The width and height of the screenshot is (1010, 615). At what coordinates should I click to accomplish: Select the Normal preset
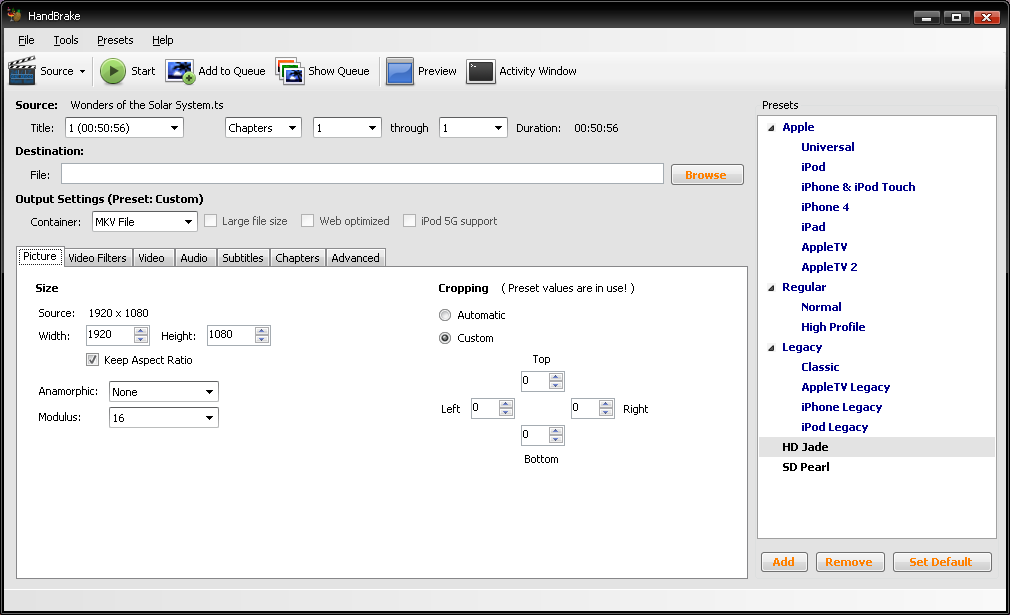(821, 307)
